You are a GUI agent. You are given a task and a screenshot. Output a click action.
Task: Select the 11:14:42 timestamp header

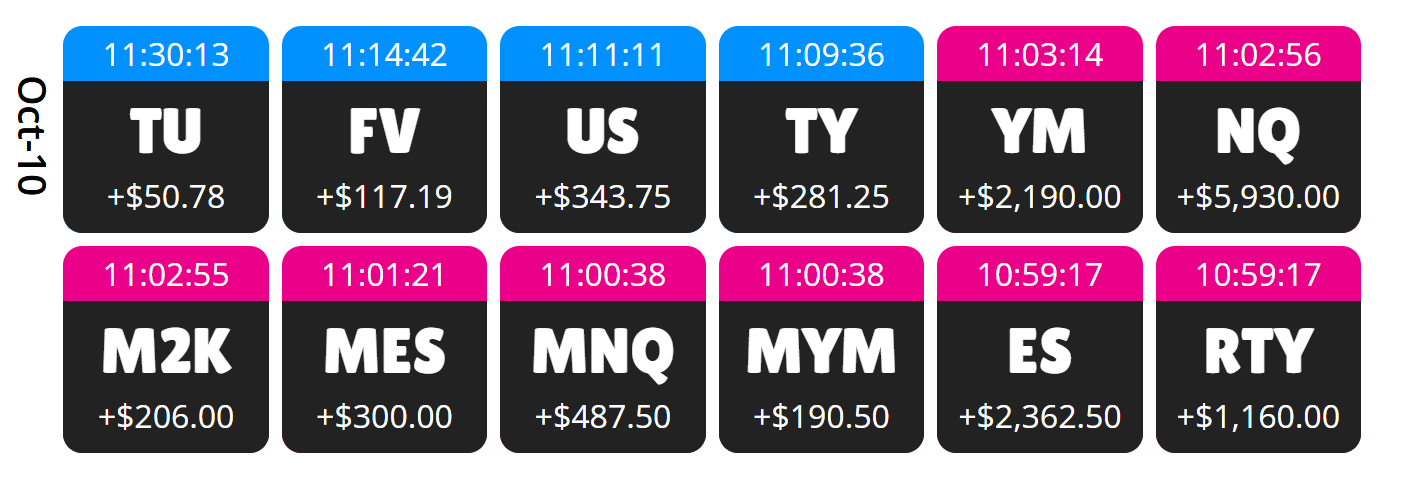[x=384, y=55]
